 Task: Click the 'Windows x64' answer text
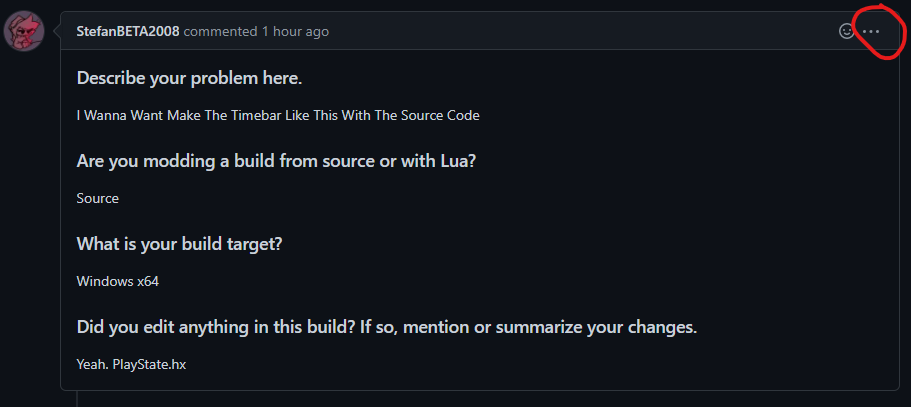tap(117, 282)
